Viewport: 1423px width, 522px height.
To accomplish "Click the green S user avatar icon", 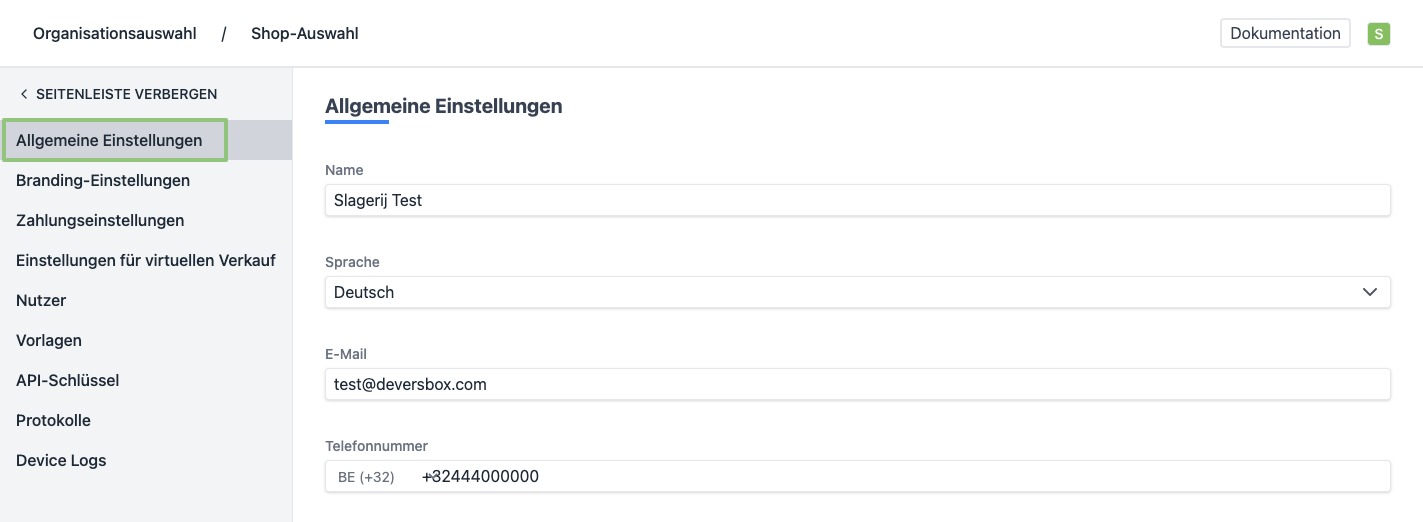I will (x=1379, y=34).
